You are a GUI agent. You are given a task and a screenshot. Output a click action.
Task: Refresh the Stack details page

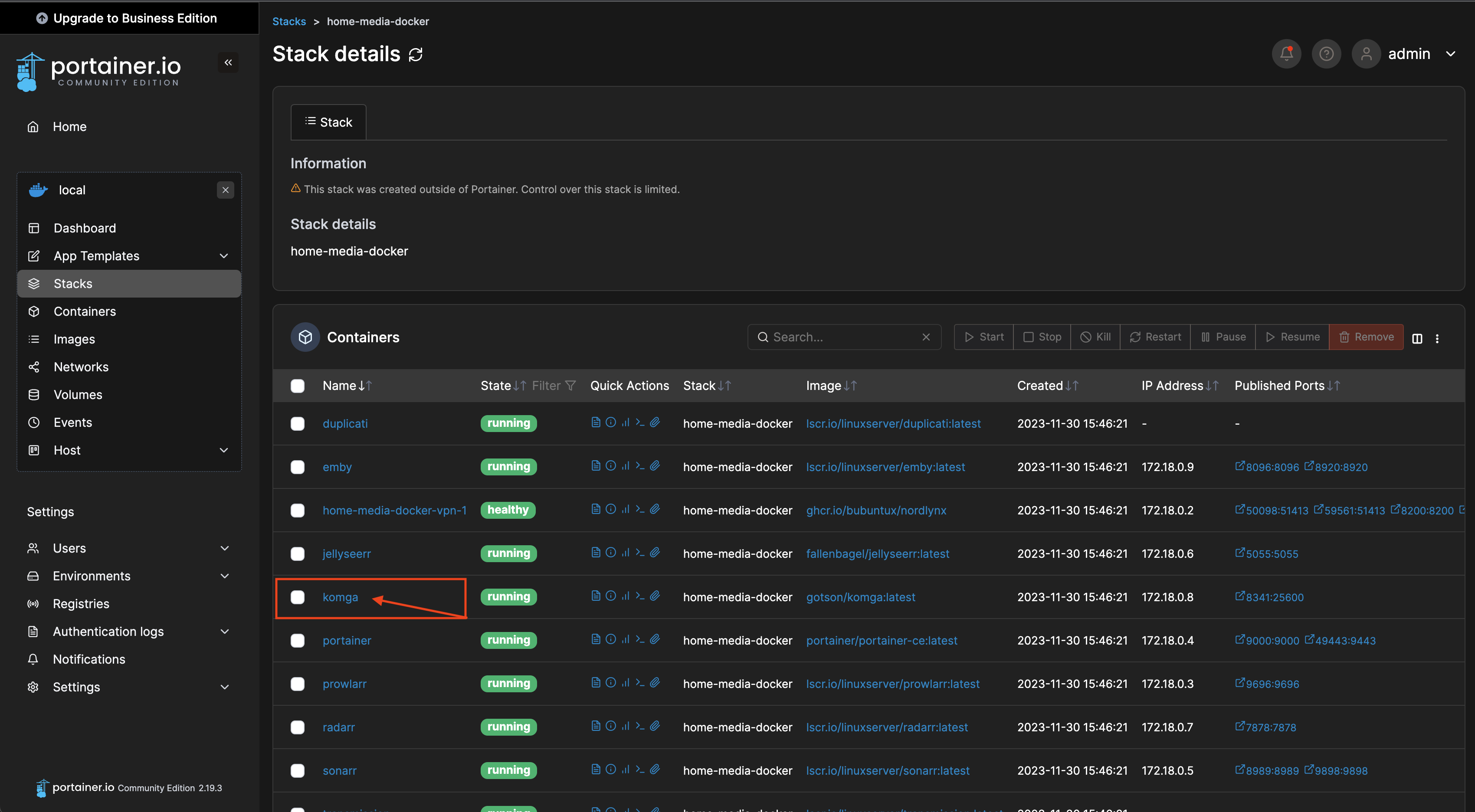pos(416,54)
